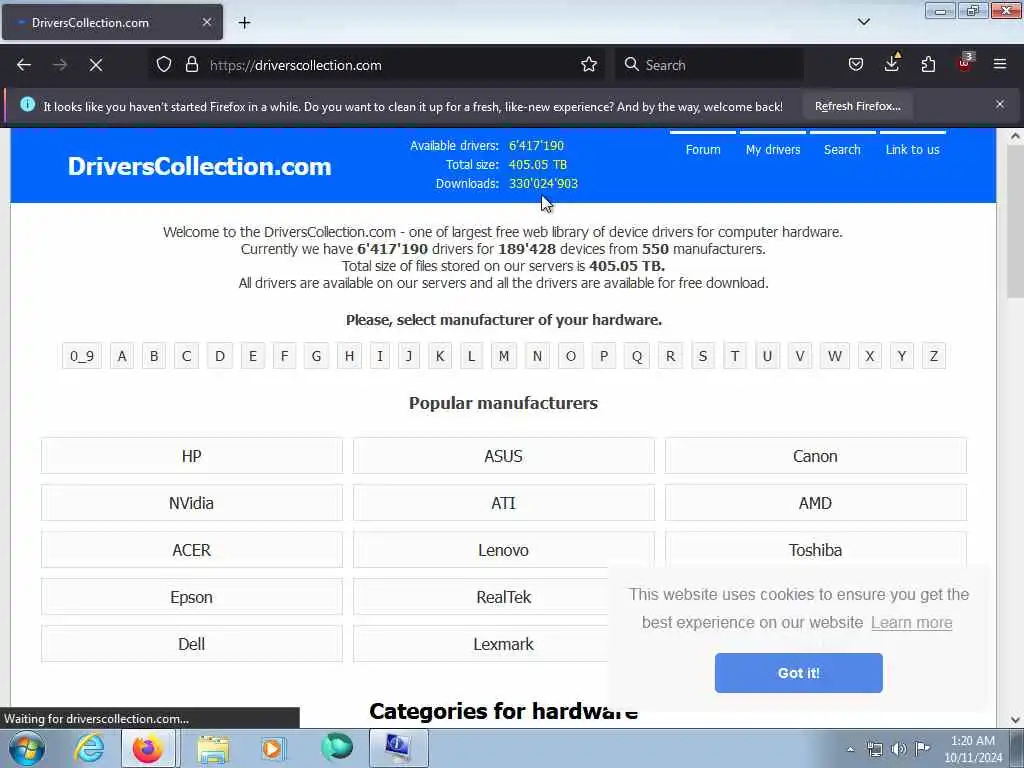
Task: Select manufacturers starting with W
Action: click(835, 356)
